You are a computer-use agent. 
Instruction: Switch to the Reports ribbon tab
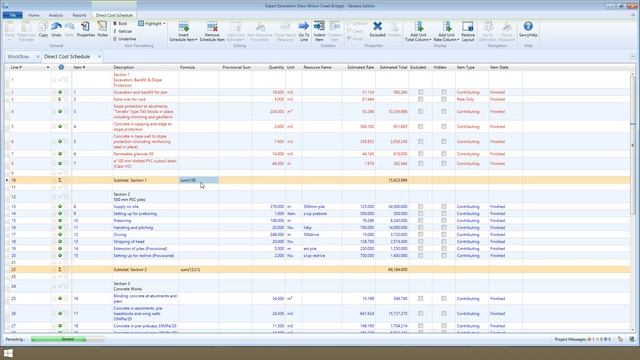click(80, 15)
